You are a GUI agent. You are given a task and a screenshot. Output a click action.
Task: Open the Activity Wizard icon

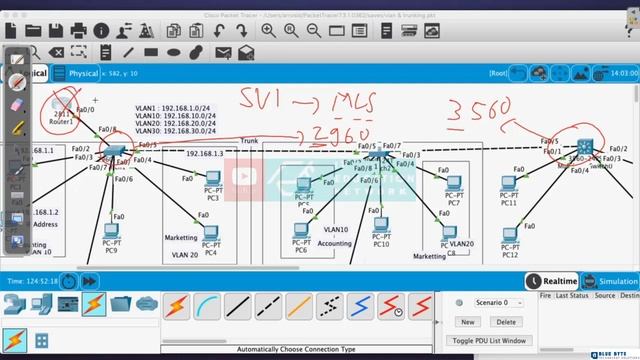[124, 31]
